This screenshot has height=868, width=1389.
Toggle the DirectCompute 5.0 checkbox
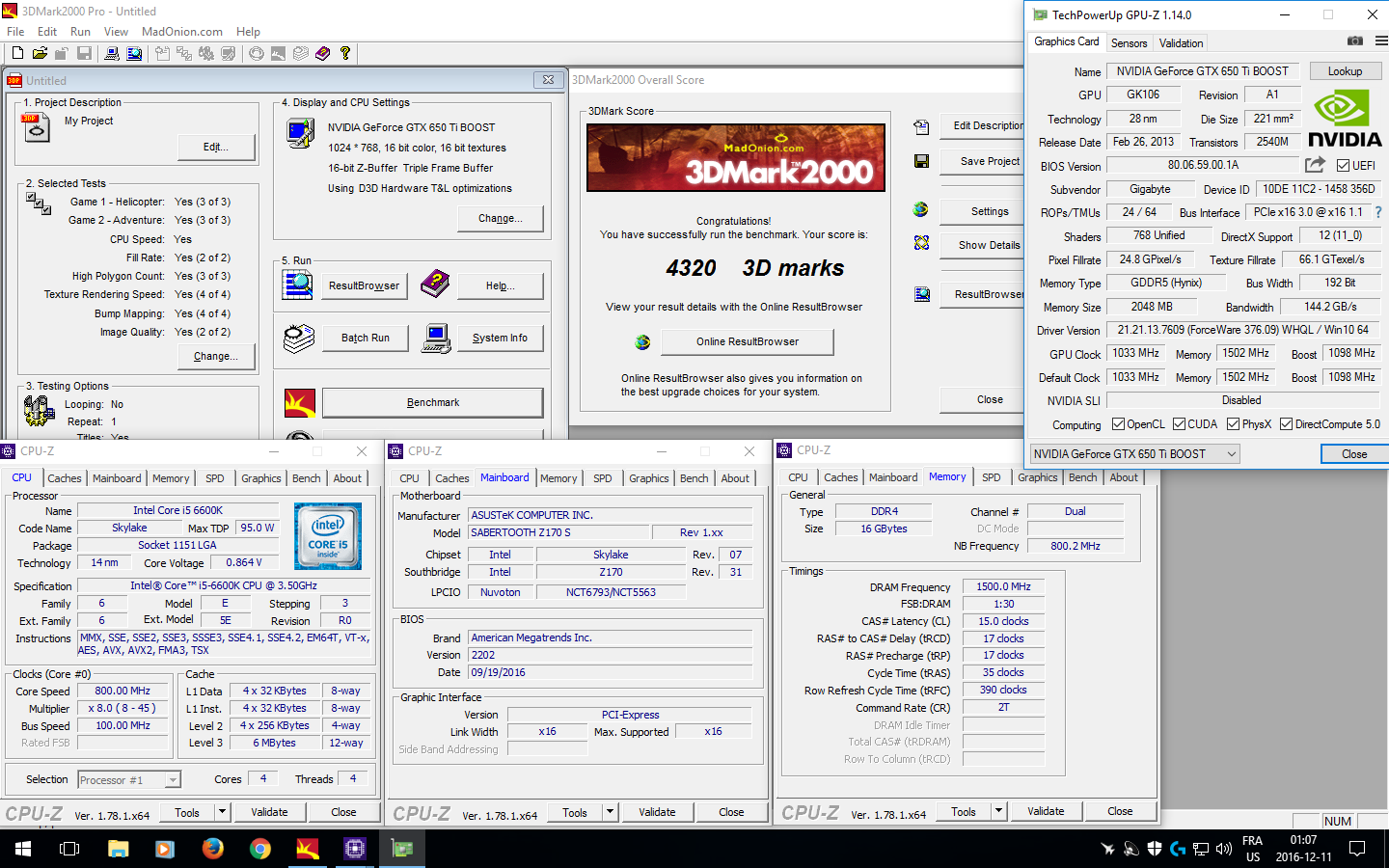tap(1286, 423)
